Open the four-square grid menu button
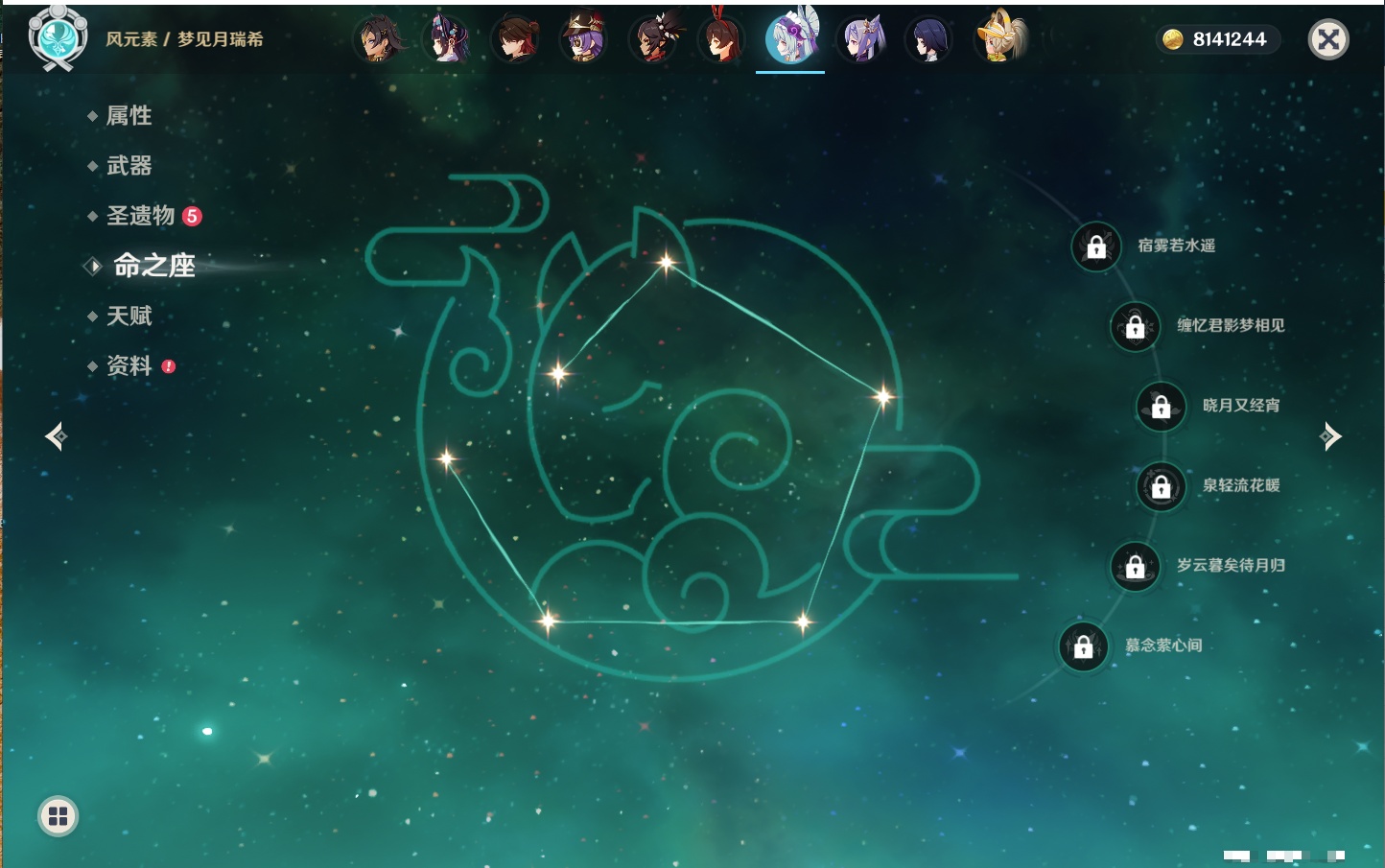The image size is (1385, 868). (x=59, y=816)
